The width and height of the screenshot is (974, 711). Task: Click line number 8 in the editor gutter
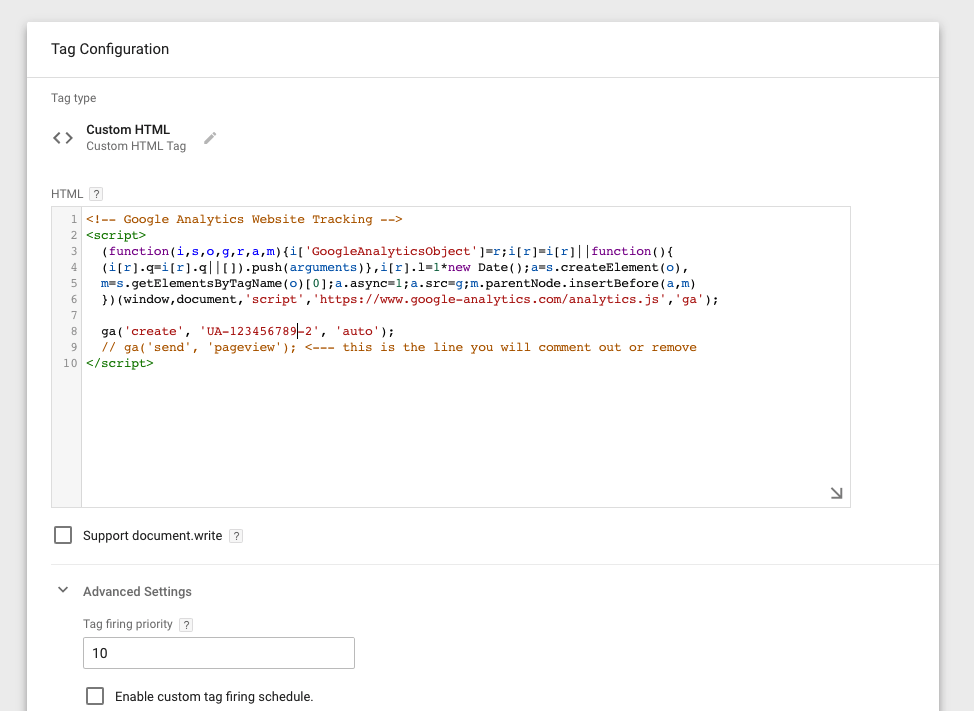click(73, 331)
